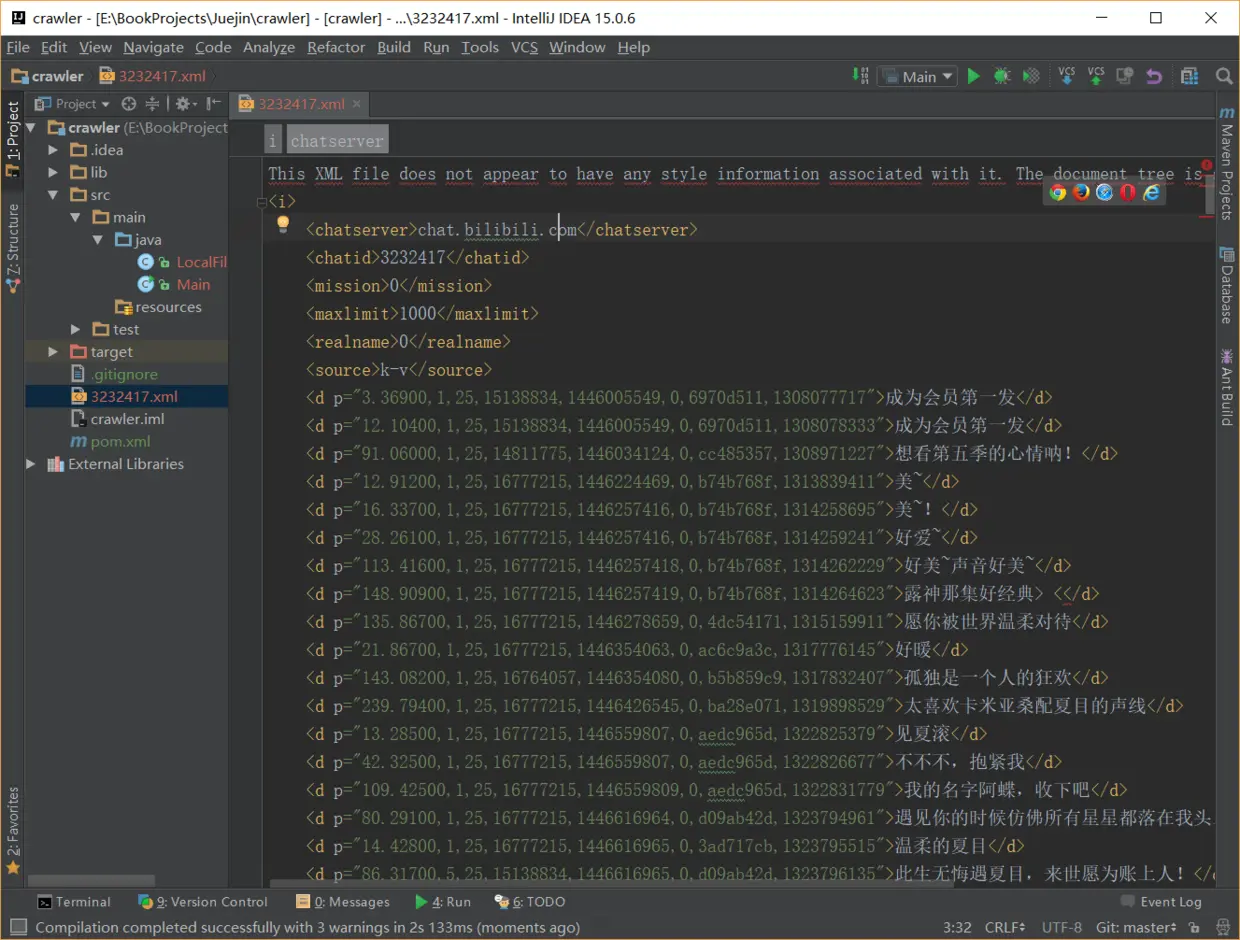Image resolution: width=1240 pixels, height=940 pixels.
Task: Open the Terminal tool window
Action: click(x=74, y=901)
